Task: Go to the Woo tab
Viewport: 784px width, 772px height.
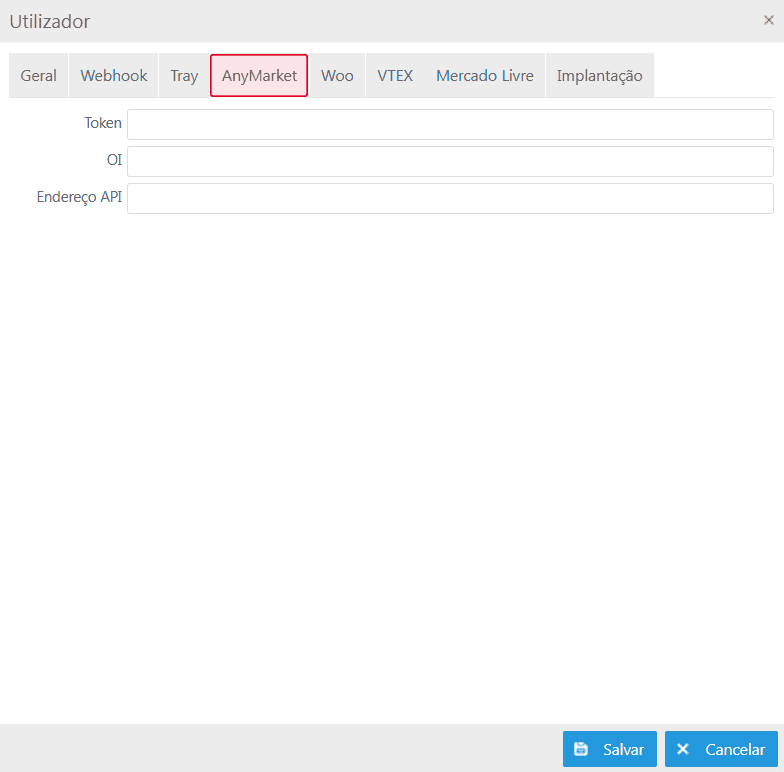Action: [x=337, y=76]
